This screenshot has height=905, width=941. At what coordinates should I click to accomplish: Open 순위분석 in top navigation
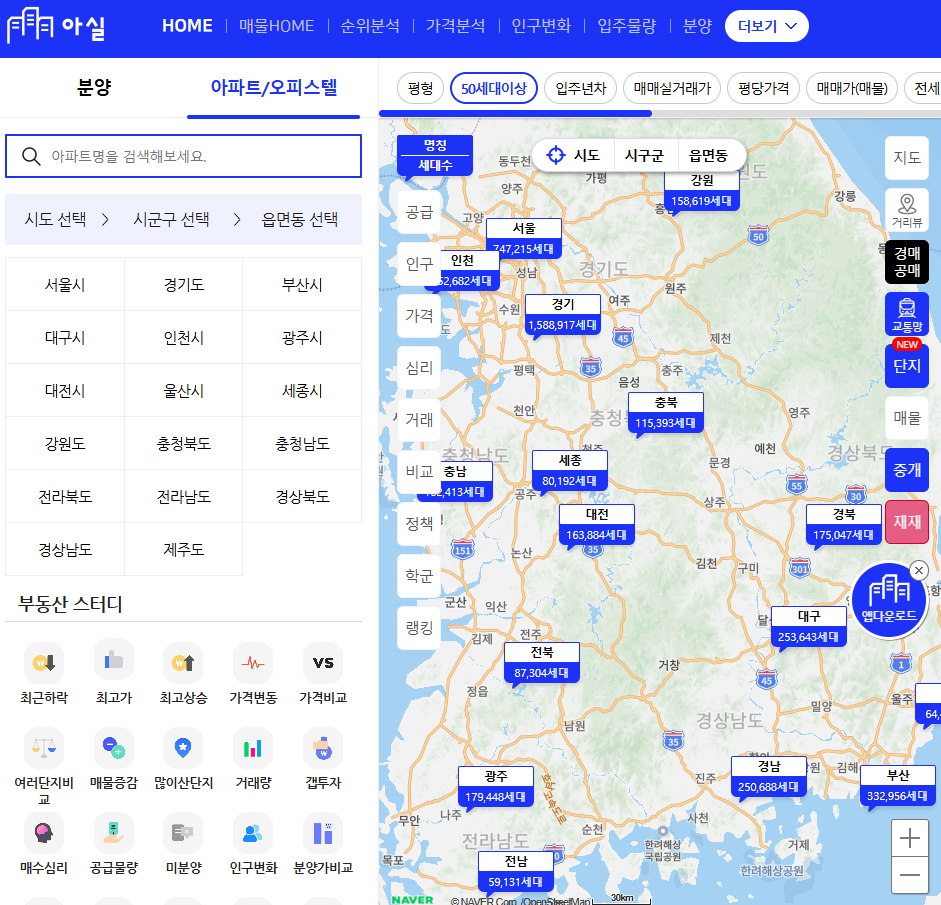[x=370, y=26]
